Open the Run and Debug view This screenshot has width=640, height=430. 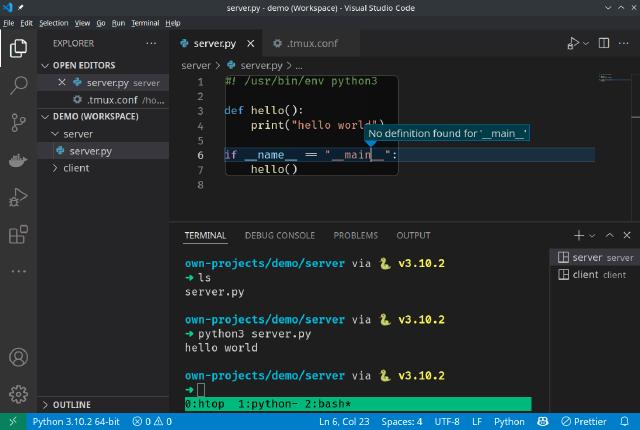[x=18, y=197]
